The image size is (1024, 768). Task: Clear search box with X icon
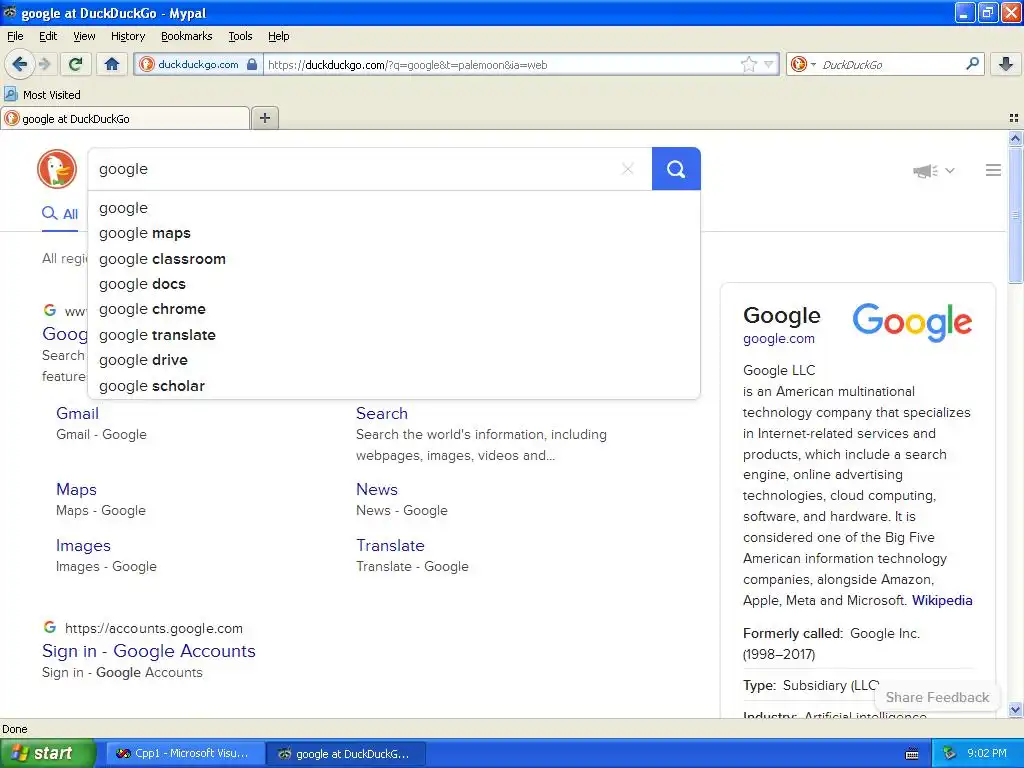[x=628, y=169]
